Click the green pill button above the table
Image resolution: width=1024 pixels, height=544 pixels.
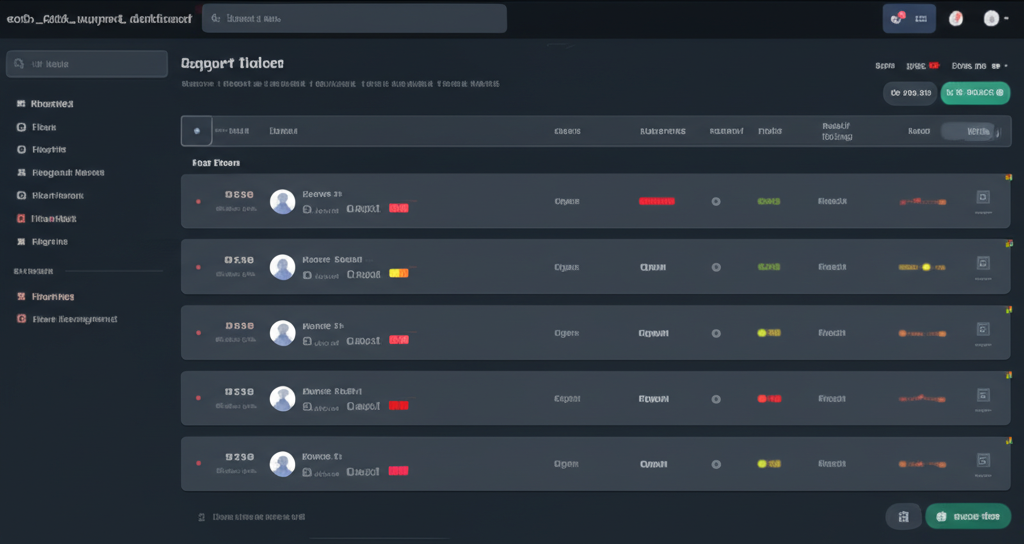975,93
